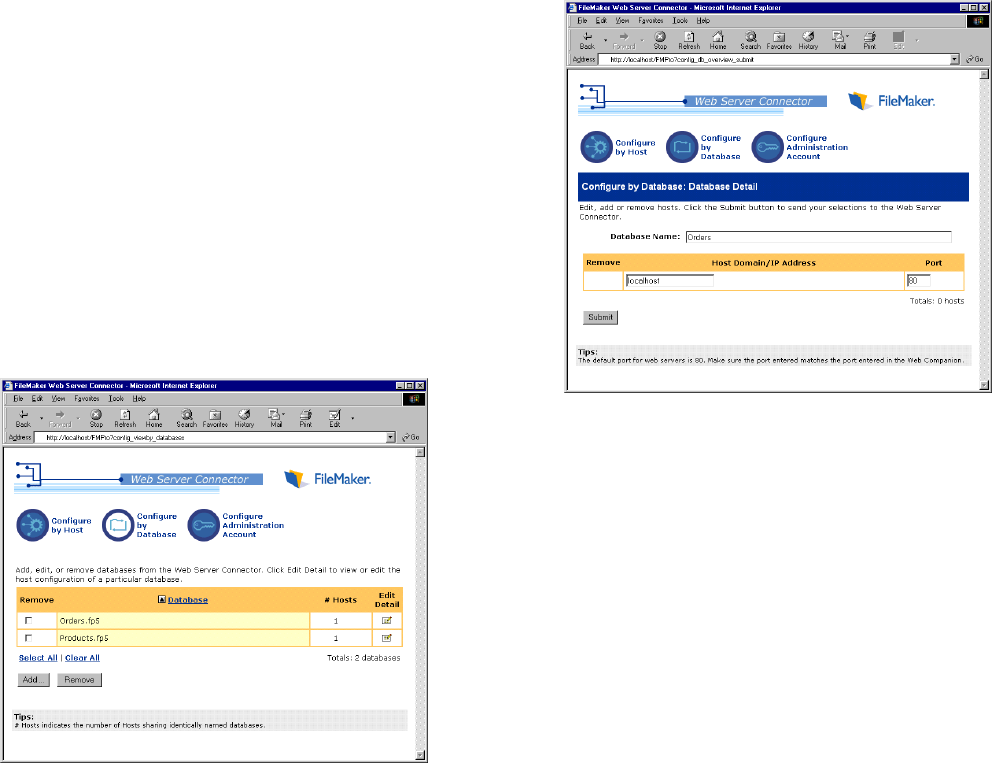
Task: Open Back history arrow in Database Detail window
Action: tap(605, 40)
